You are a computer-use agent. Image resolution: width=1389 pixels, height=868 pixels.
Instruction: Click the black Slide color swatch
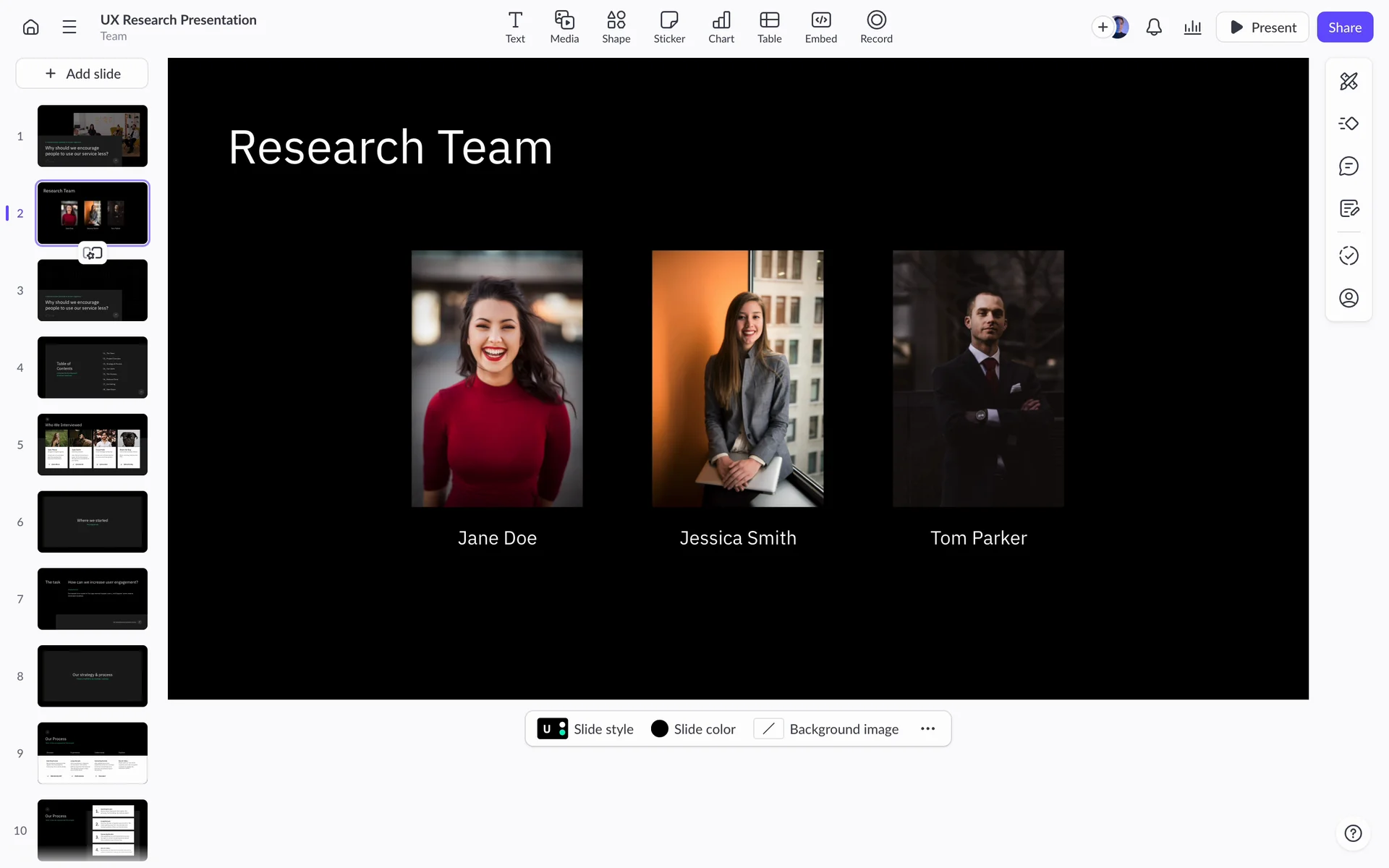(659, 729)
